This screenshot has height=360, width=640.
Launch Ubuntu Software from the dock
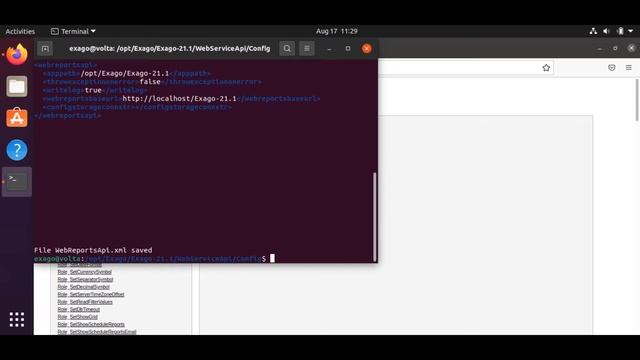pyautogui.click(x=17, y=118)
